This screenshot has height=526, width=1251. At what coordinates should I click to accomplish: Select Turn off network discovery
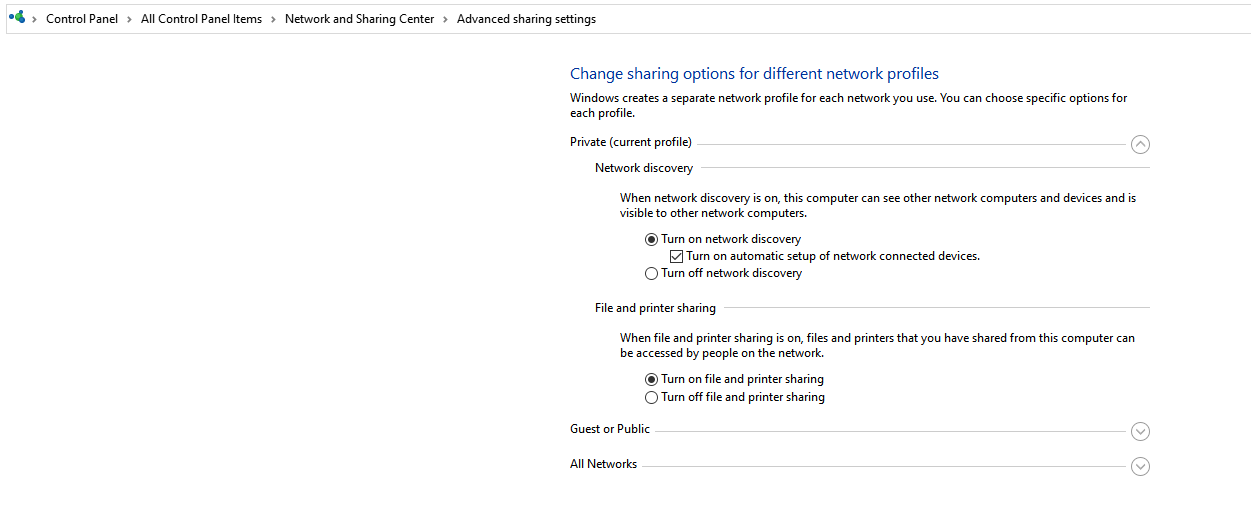tap(652, 273)
